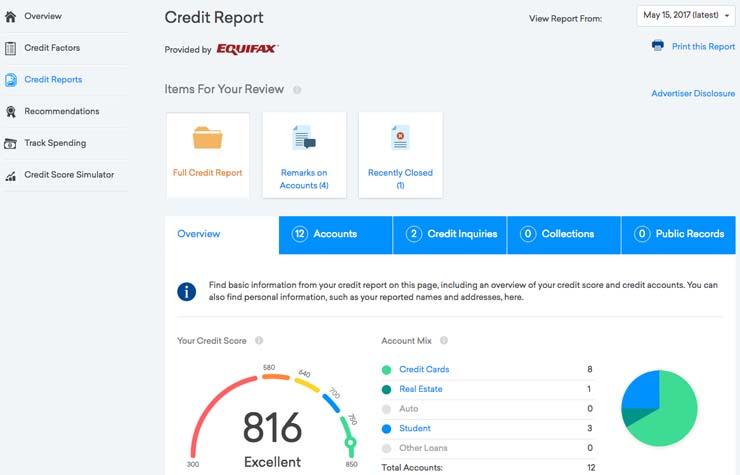This screenshot has width=740, height=475.
Task: Click the Student account mix link
Action: [x=415, y=428]
